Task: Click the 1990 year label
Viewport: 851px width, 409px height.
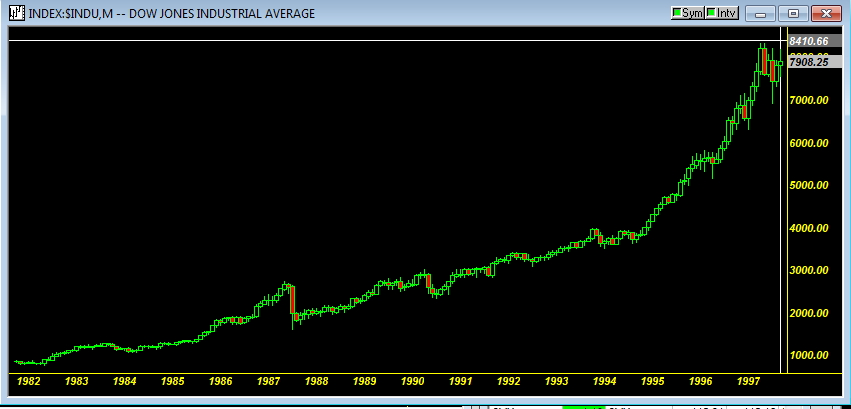Action: (x=412, y=381)
